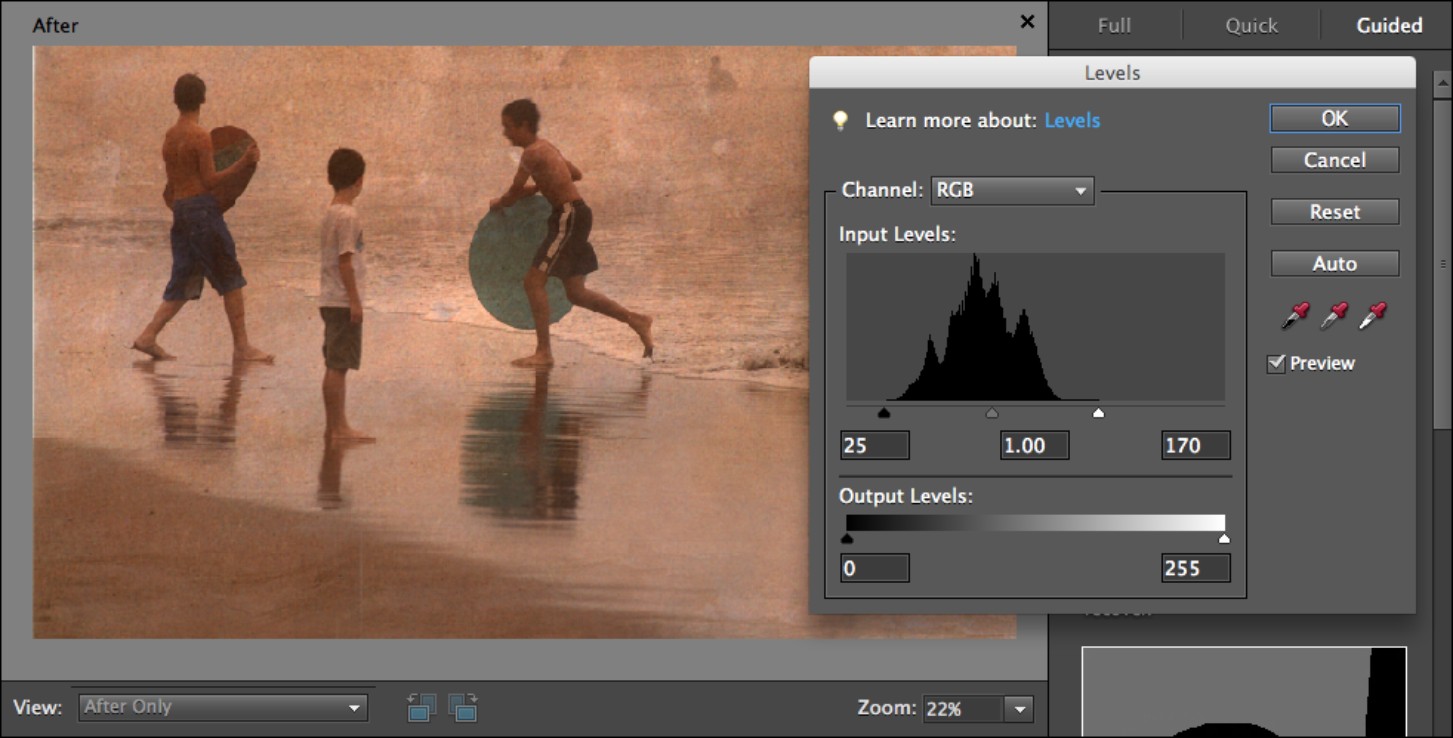The width and height of the screenshot is (1453, 738).
Task: Select the gray point eyedropper
Action: (1334, 316)
